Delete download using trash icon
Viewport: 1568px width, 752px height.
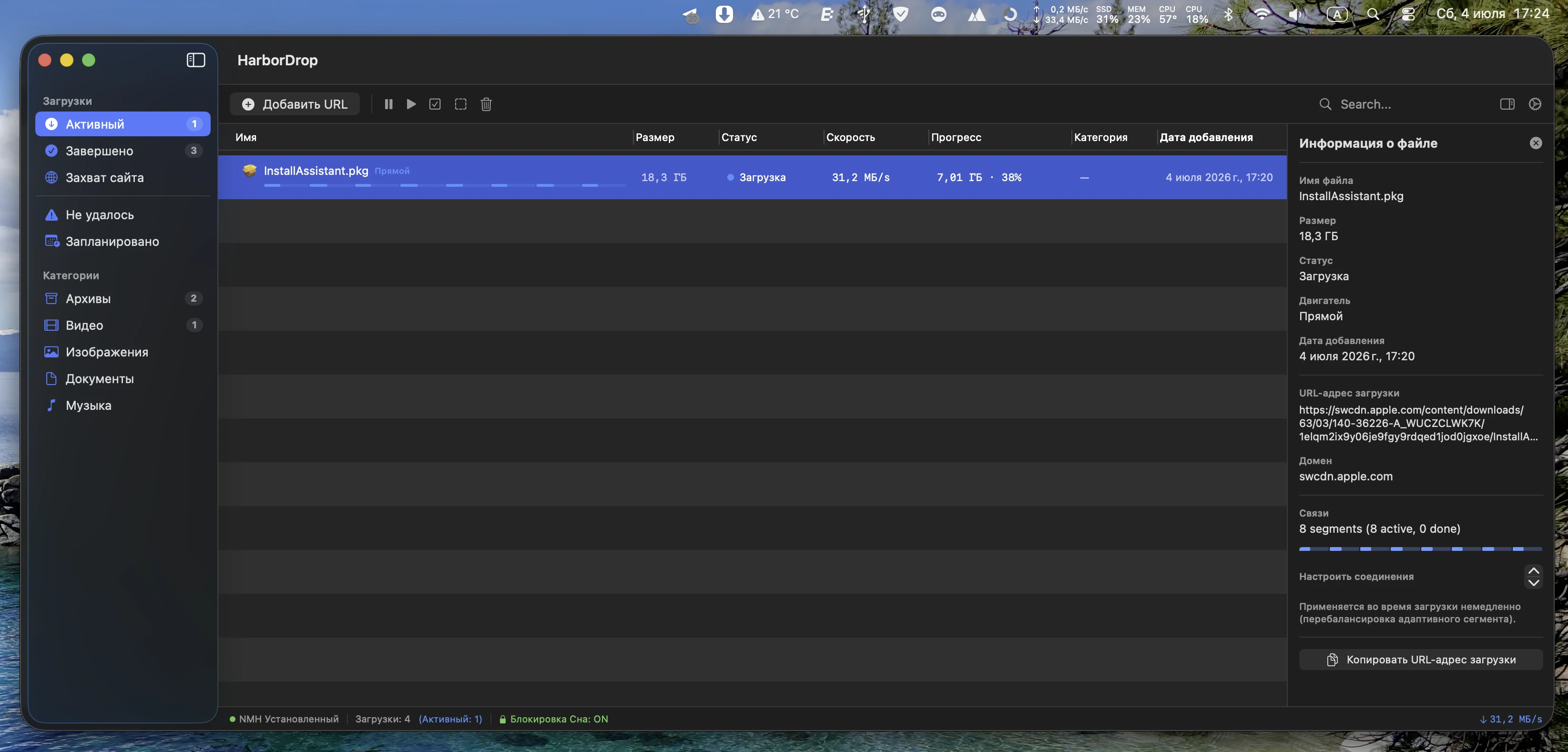[486, 104]
